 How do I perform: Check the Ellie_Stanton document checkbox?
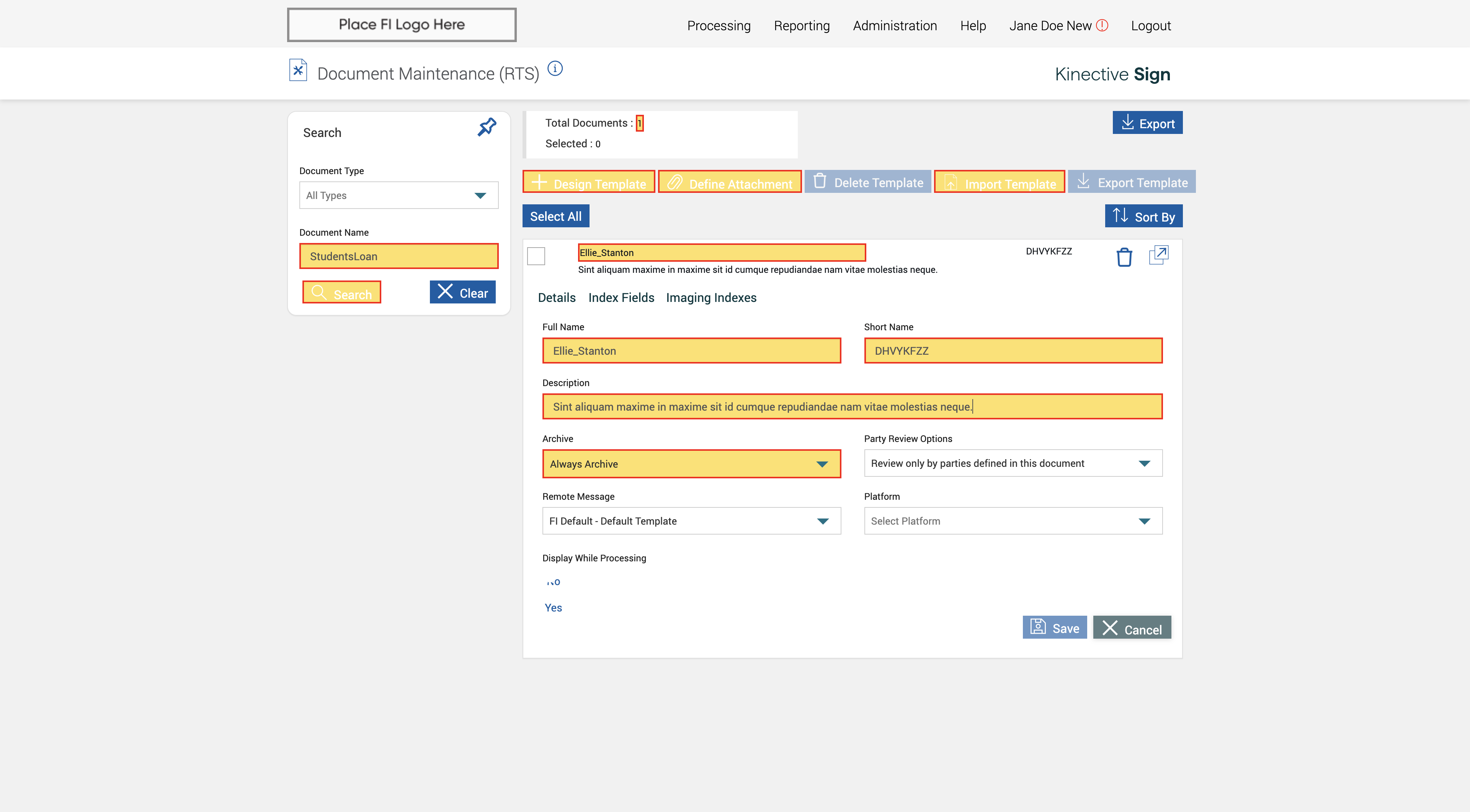pyautogui.click(x=536, y=256)
